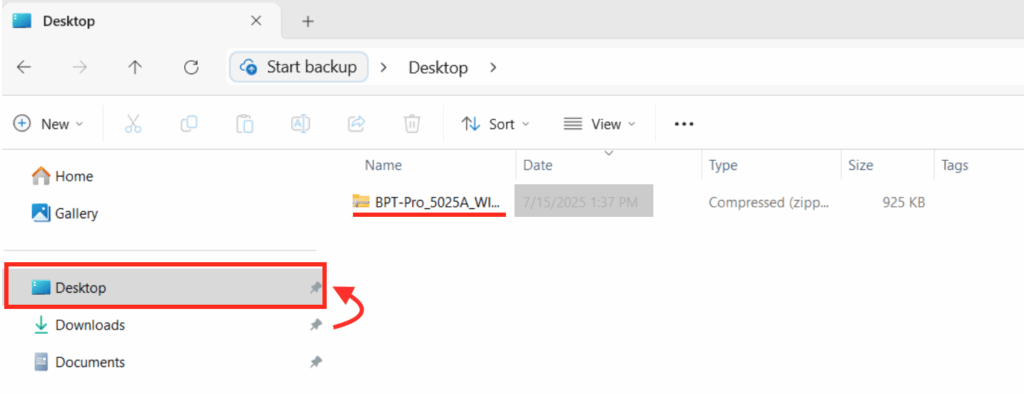The image size is (1024, 394).
Task: Click the Desktop pin icon in sidebar
Action: pyautogui.click(x=316, y=287)
